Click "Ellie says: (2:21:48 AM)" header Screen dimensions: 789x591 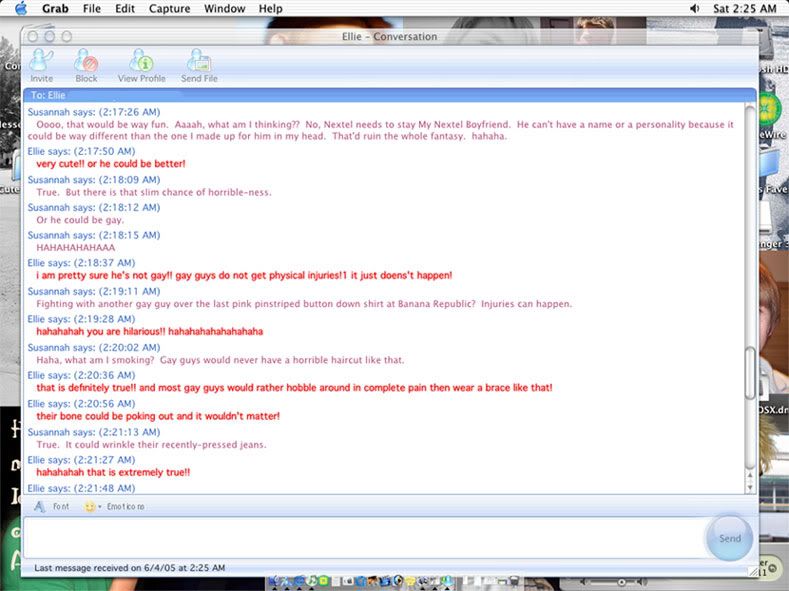81,488
